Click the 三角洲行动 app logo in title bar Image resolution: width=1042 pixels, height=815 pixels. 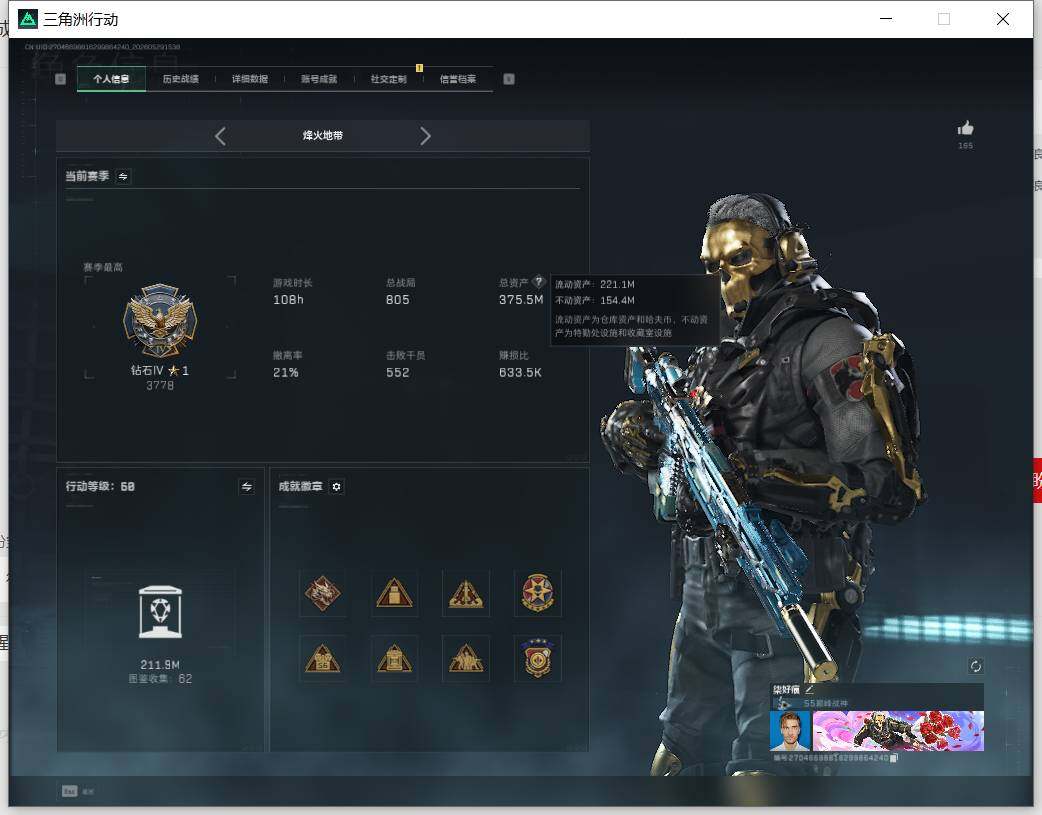28,19
